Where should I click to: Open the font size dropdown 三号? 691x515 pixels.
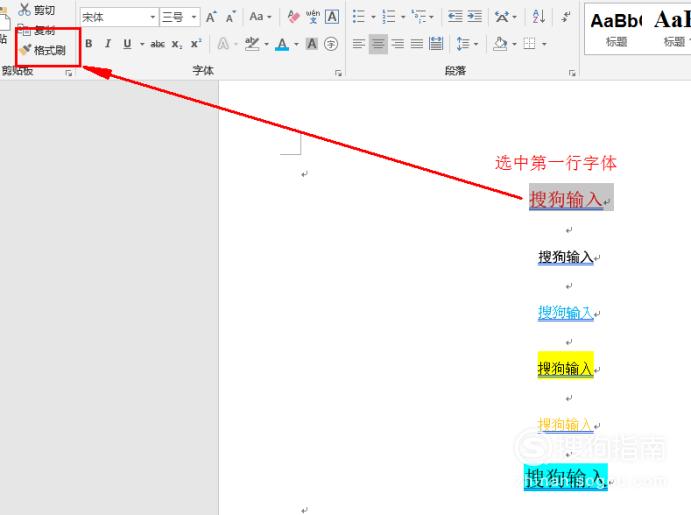point(180,17)
